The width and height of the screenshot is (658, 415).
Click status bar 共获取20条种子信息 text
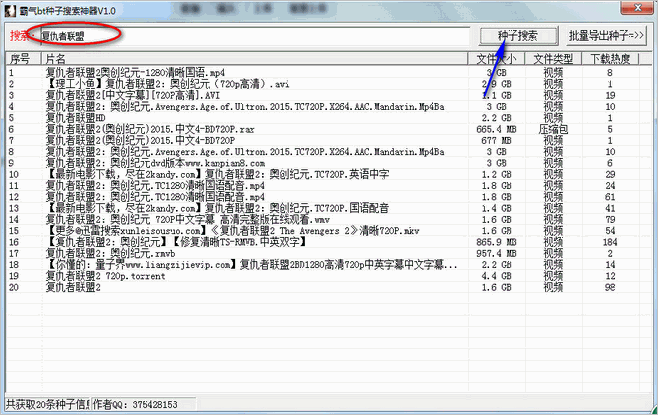[47, 405]
